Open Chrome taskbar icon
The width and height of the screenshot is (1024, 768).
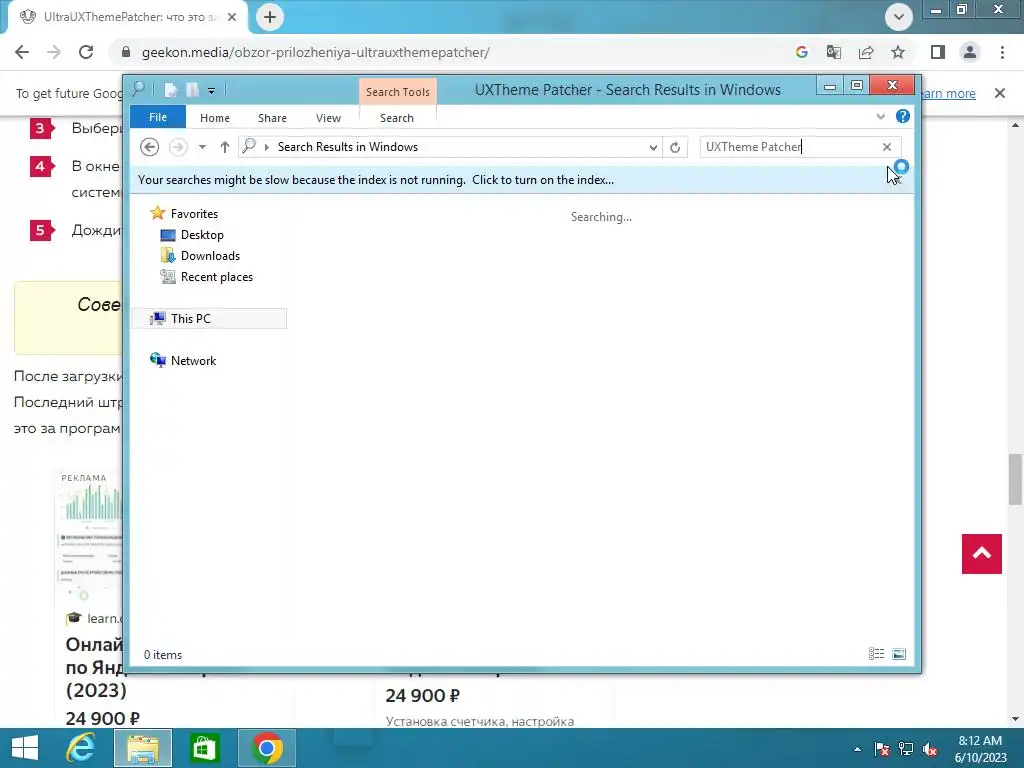click(x=266, y=748)
